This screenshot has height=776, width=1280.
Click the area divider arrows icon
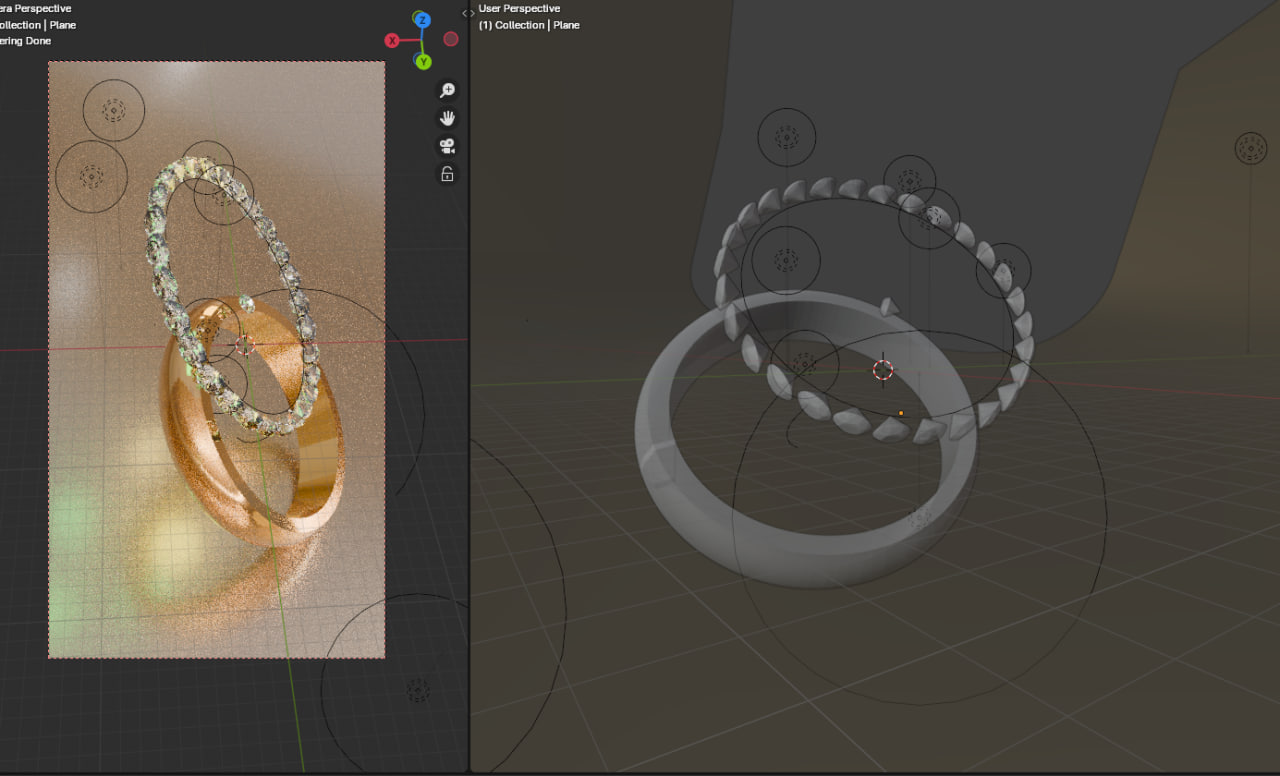[x=468, y=13]
